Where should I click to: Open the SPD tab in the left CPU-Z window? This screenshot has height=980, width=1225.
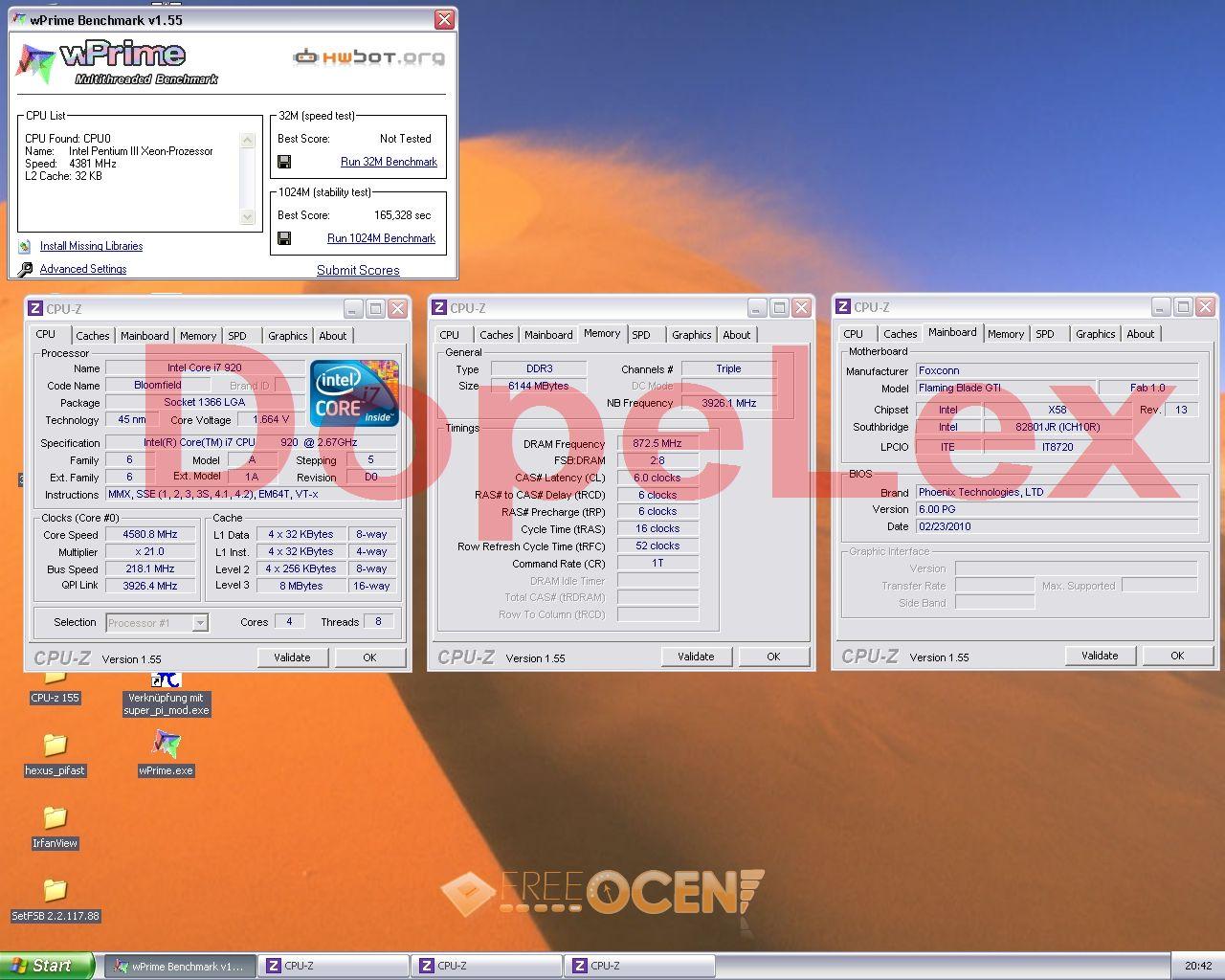click(237, 336)
